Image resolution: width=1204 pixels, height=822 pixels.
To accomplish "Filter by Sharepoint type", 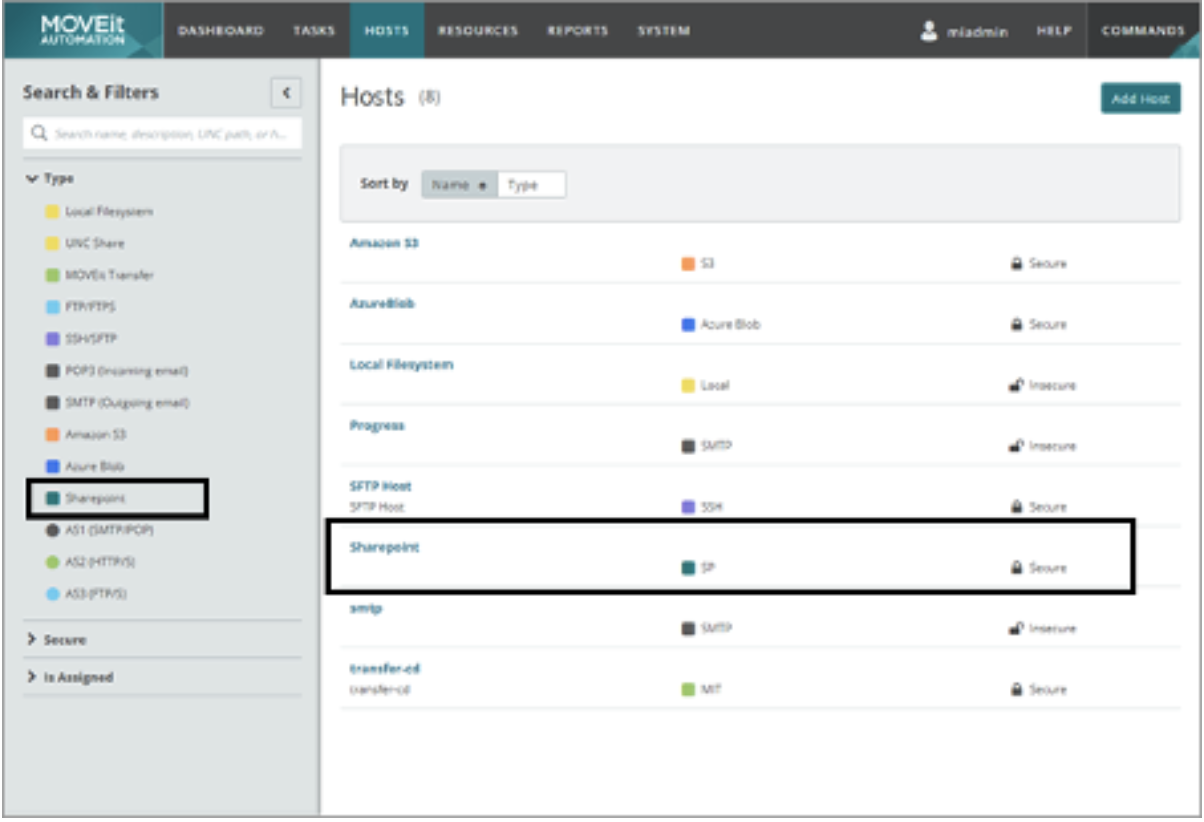I will 85,499.
